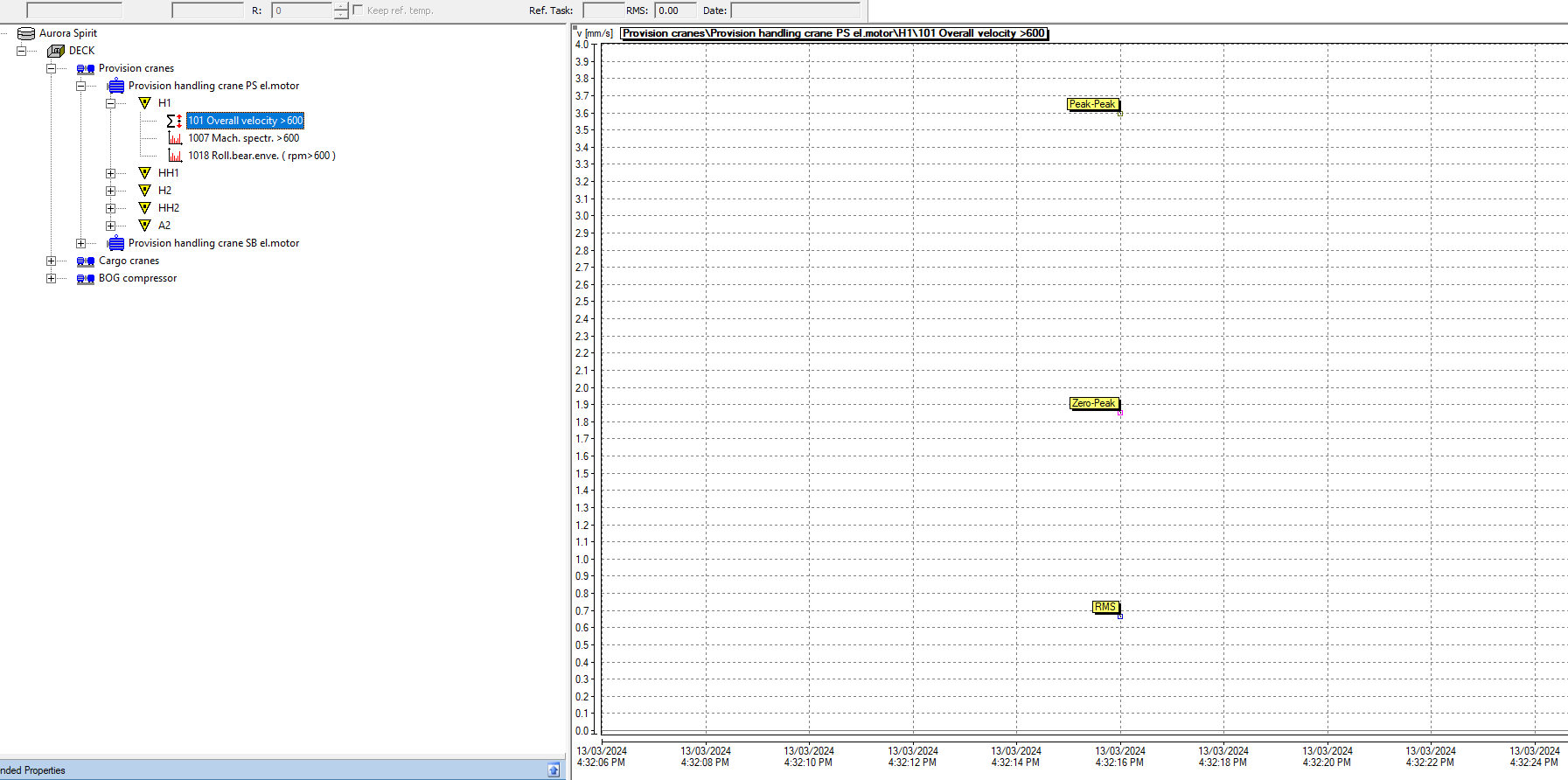Click the pin icon in Properties bar
The image size is (1568, 780).
[554, 770]
